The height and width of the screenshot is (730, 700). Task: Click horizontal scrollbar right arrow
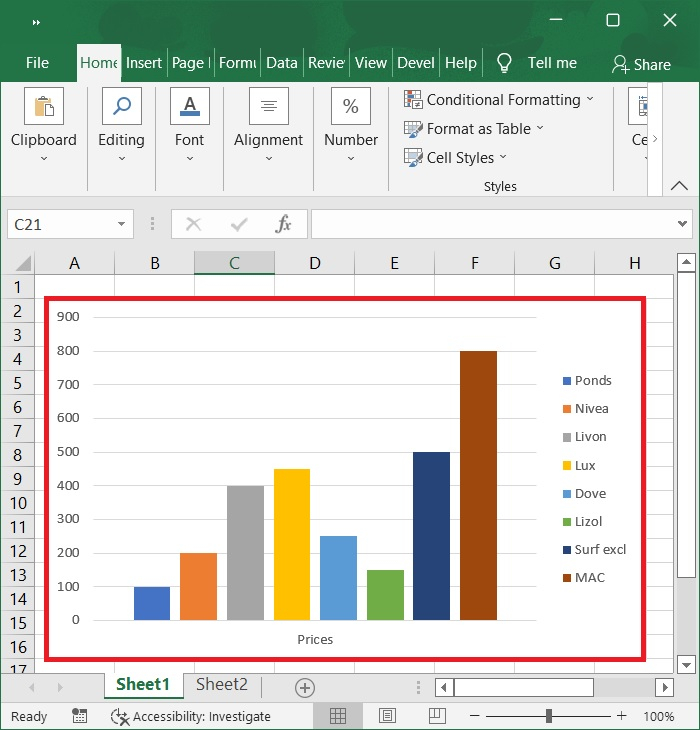(665, 687)
